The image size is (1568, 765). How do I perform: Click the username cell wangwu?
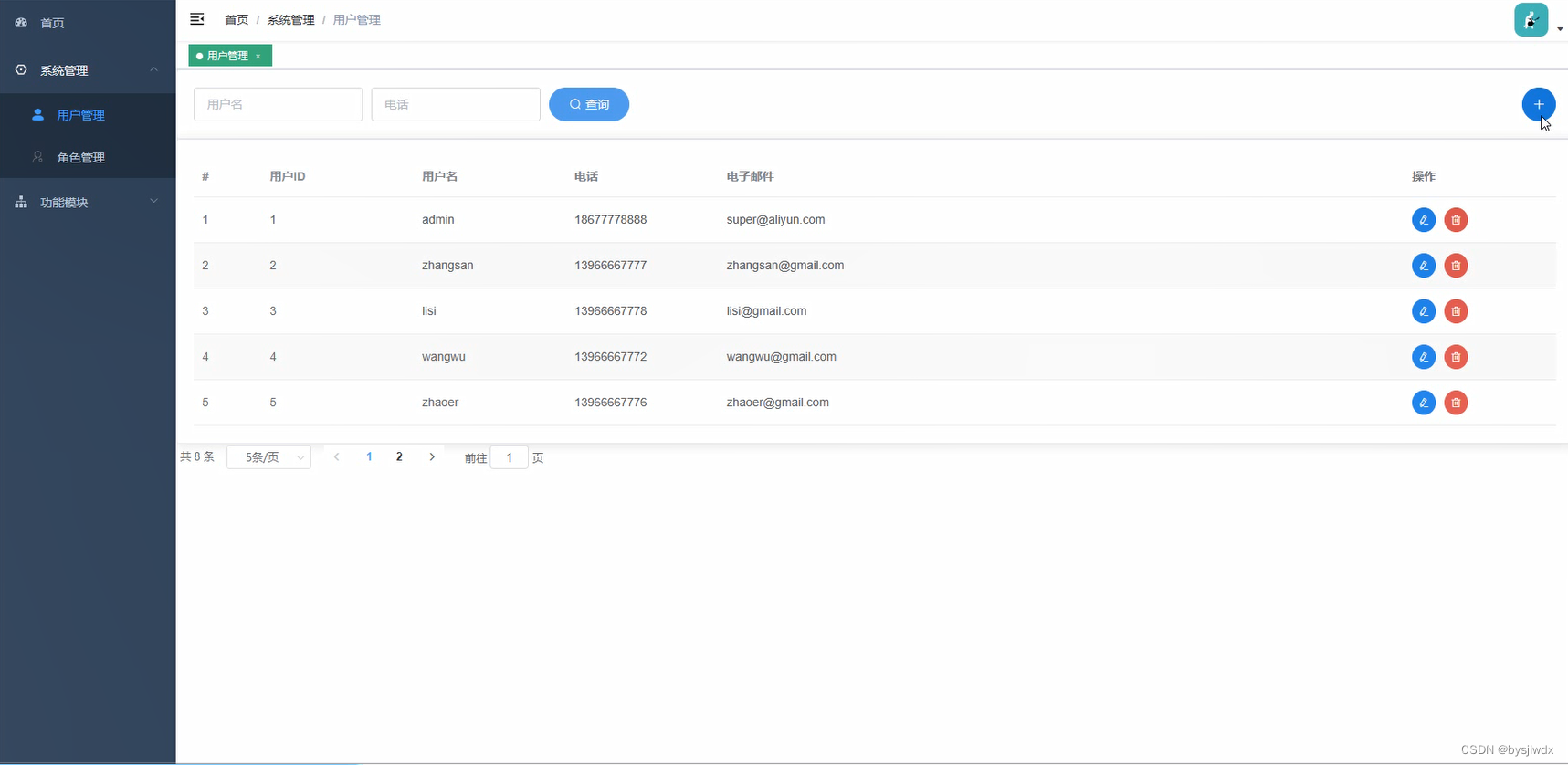(444, 357)
